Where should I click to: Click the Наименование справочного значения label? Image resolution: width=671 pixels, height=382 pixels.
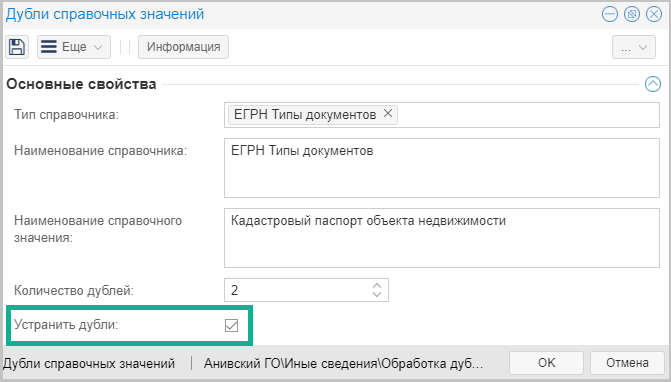98,229
